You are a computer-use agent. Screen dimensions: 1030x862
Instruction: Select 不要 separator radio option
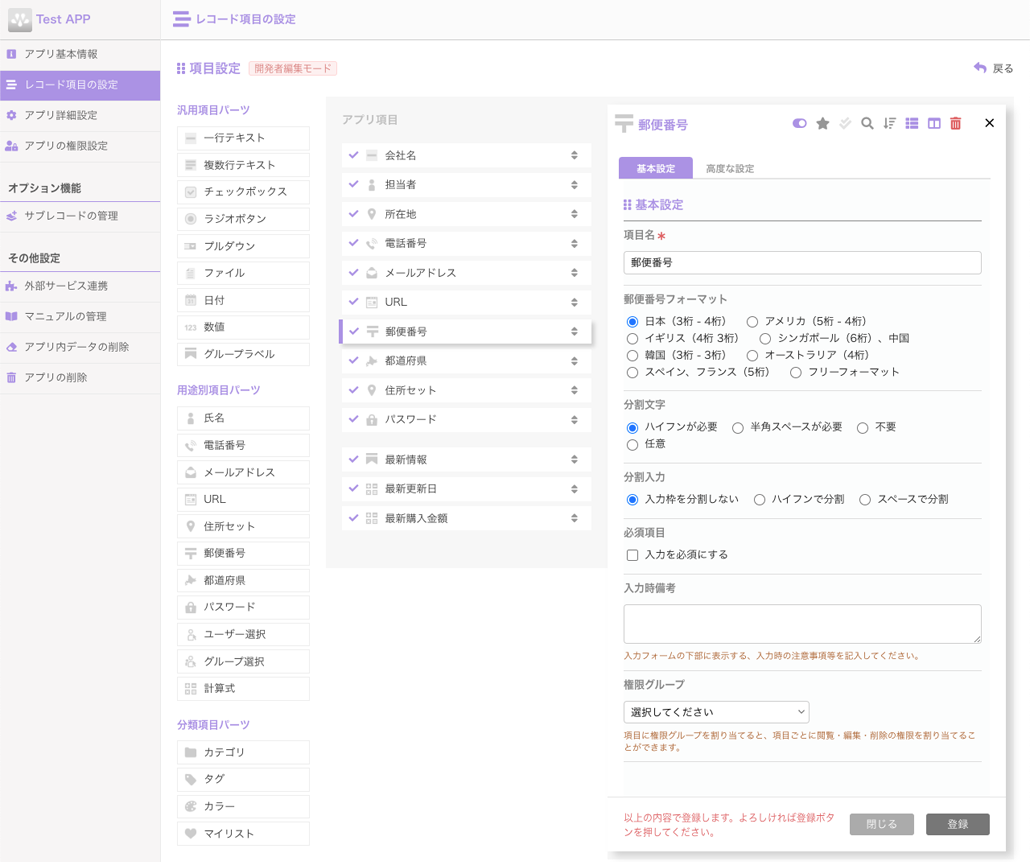(x=862, y=428)
